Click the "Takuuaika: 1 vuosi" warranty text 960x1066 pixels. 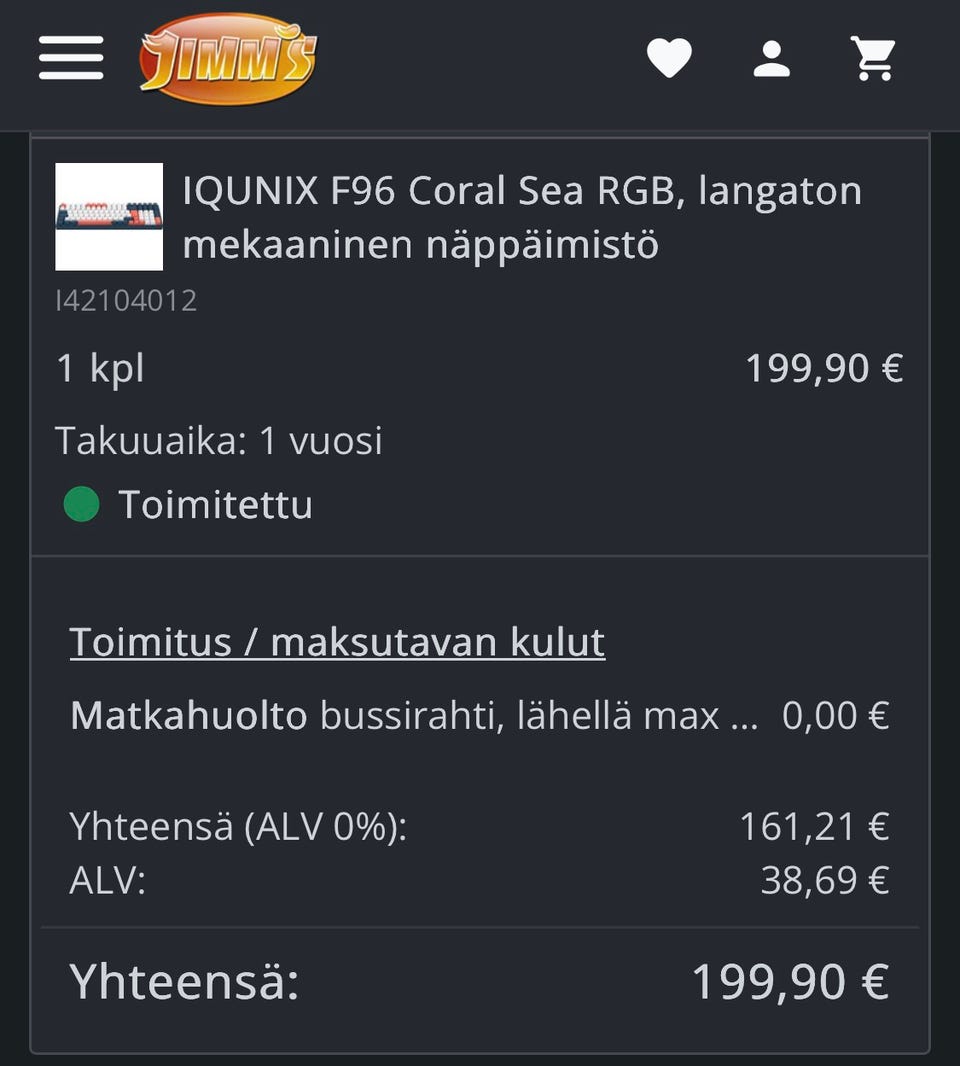[x=219, y=440]
